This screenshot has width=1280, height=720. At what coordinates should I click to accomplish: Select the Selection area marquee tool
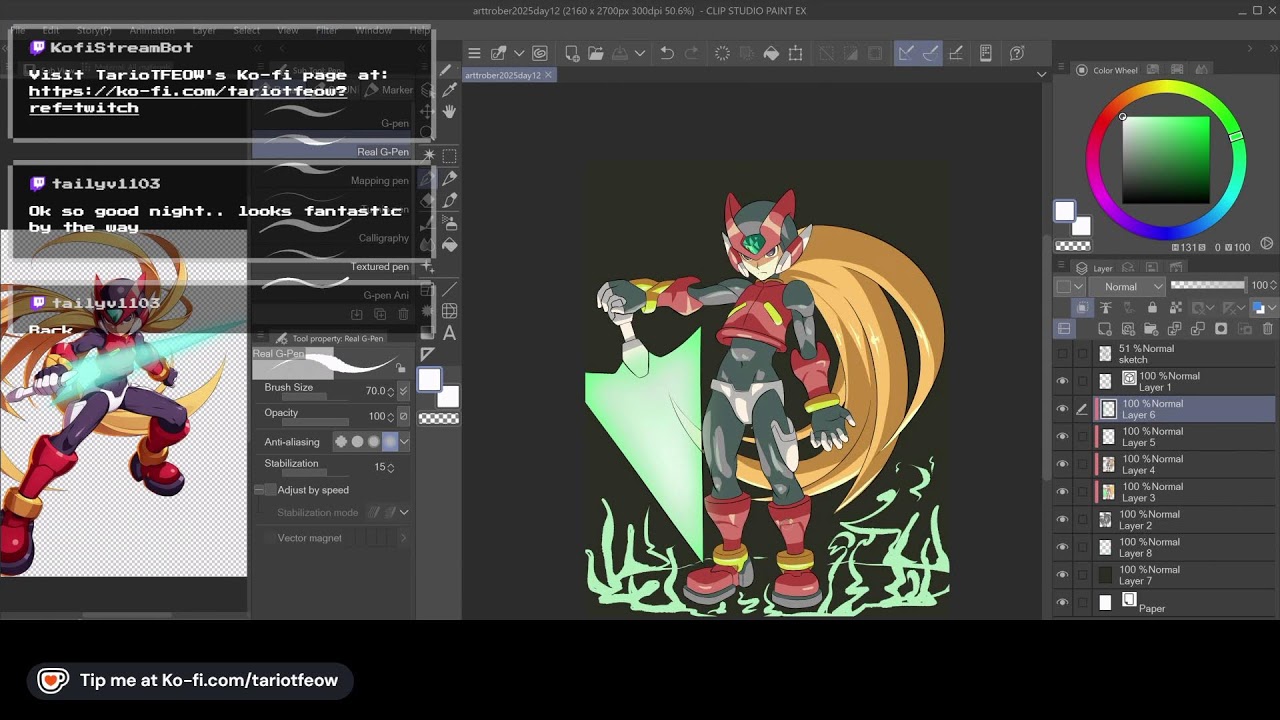[x=450, y=156]
